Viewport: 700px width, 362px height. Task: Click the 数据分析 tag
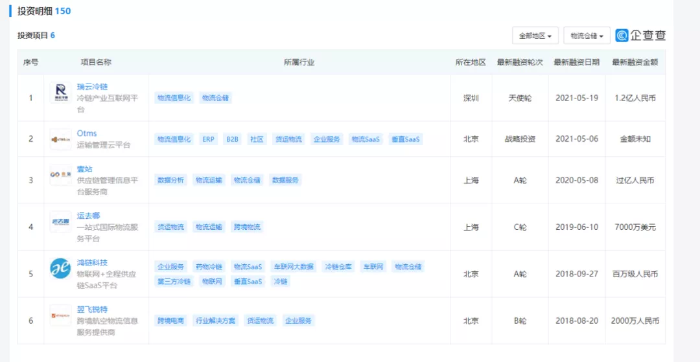coord(171,180)
